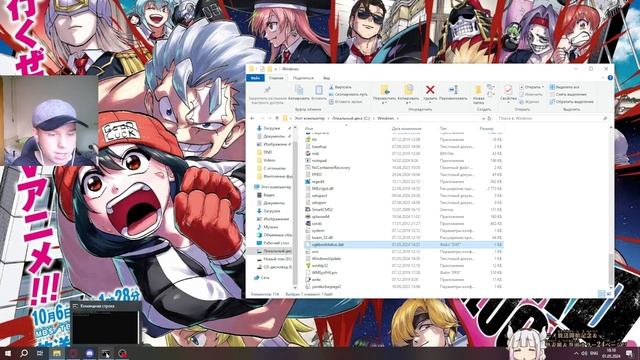Click Скопировать путь in the ribbon

(x=348, y=94)
